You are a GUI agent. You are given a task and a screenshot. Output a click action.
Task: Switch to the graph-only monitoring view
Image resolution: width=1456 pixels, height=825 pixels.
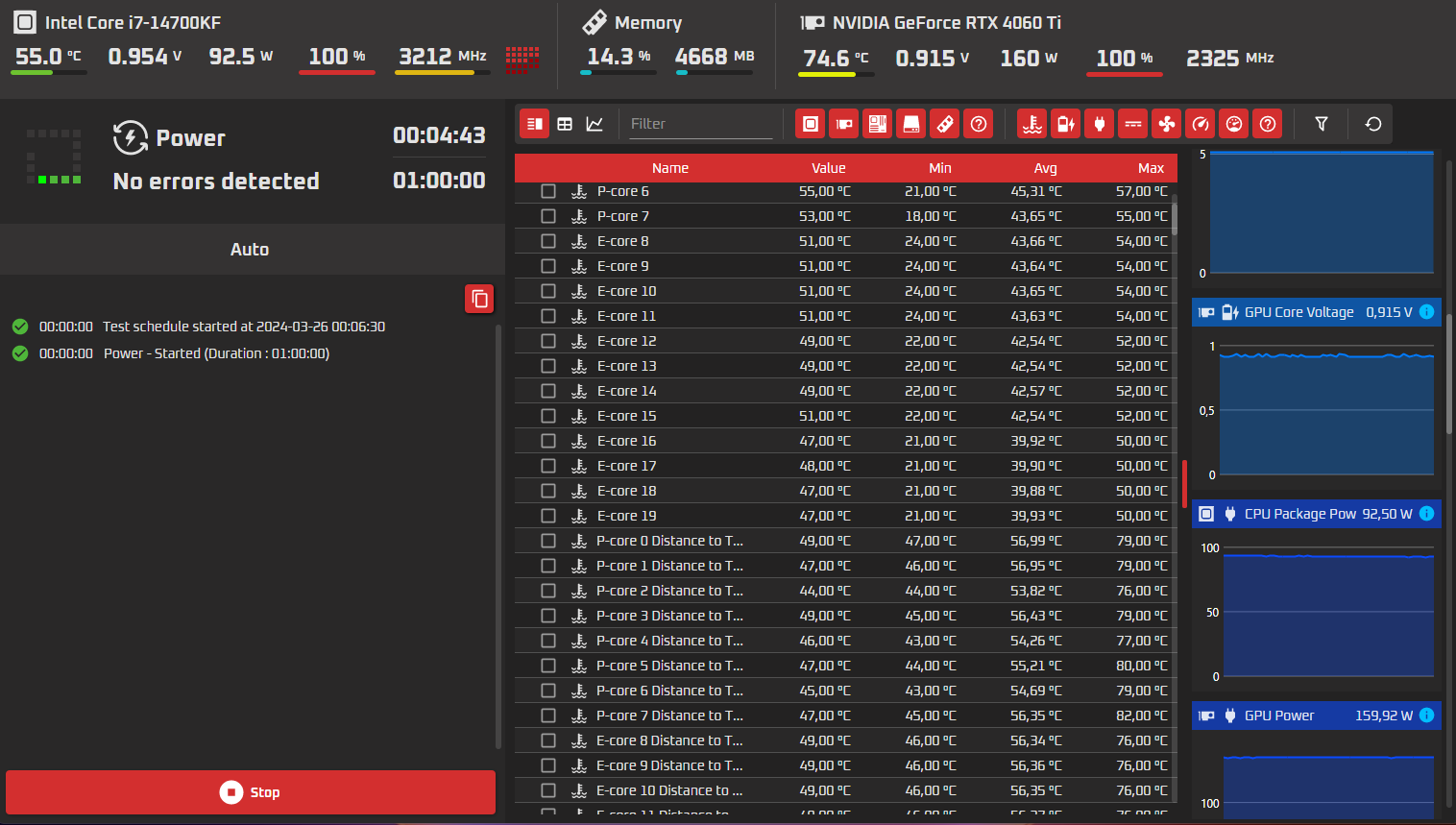[595, 124]
